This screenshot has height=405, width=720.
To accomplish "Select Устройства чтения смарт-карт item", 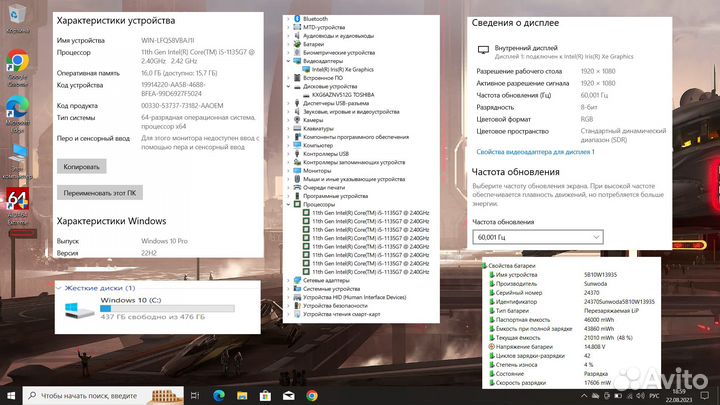I will [x=342, y=314].
